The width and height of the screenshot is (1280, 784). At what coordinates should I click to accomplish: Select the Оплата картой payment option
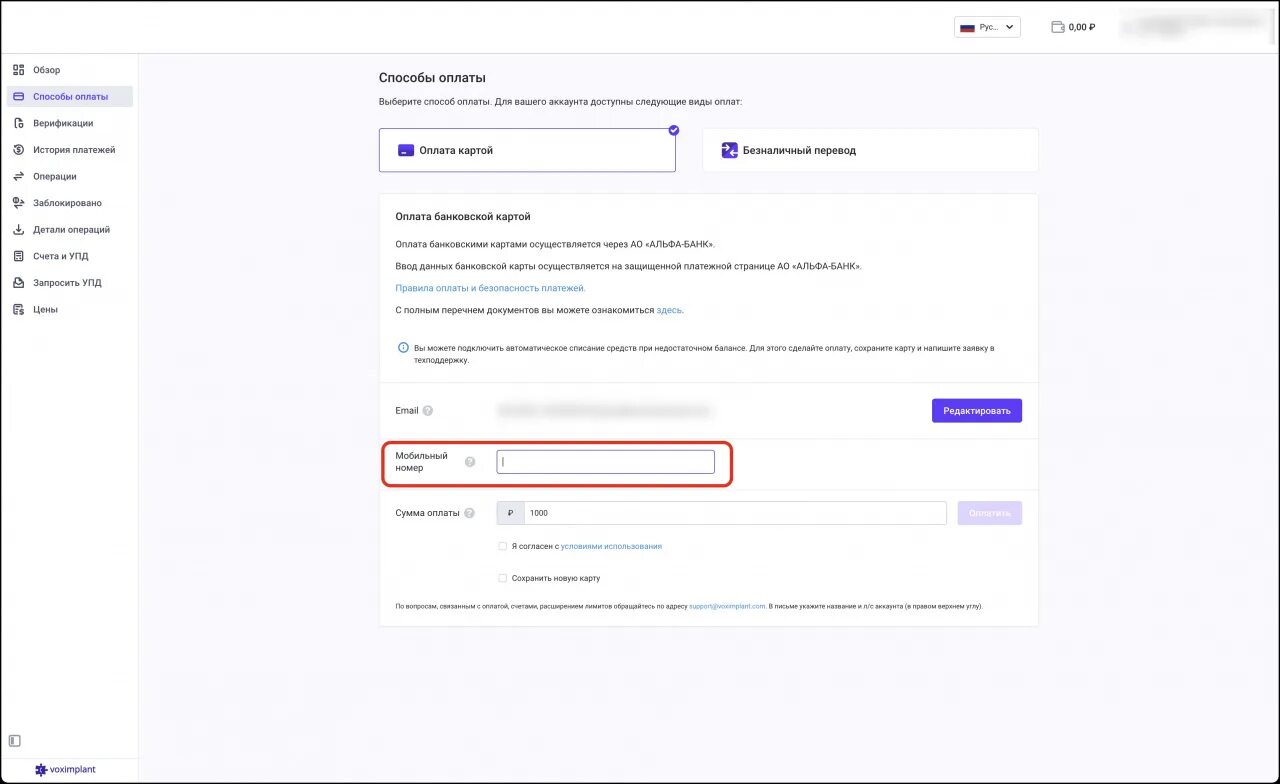pyautogui.click(x=527, y=150)
